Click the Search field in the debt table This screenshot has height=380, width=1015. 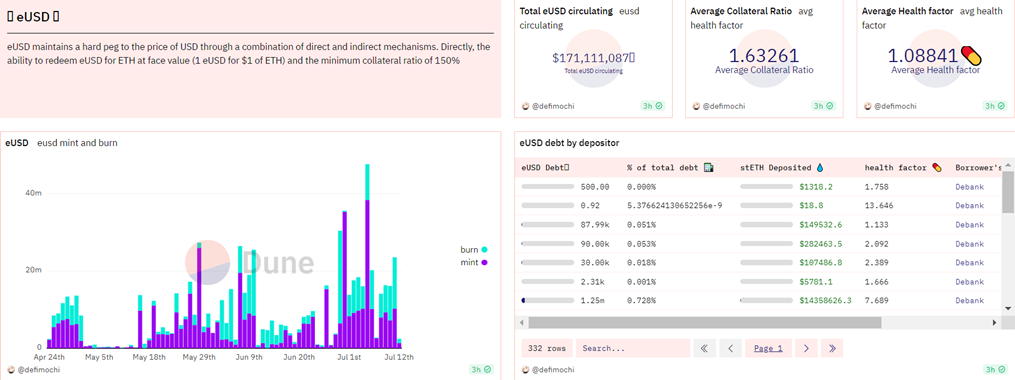pyautogui.click(x=632, y=348)
